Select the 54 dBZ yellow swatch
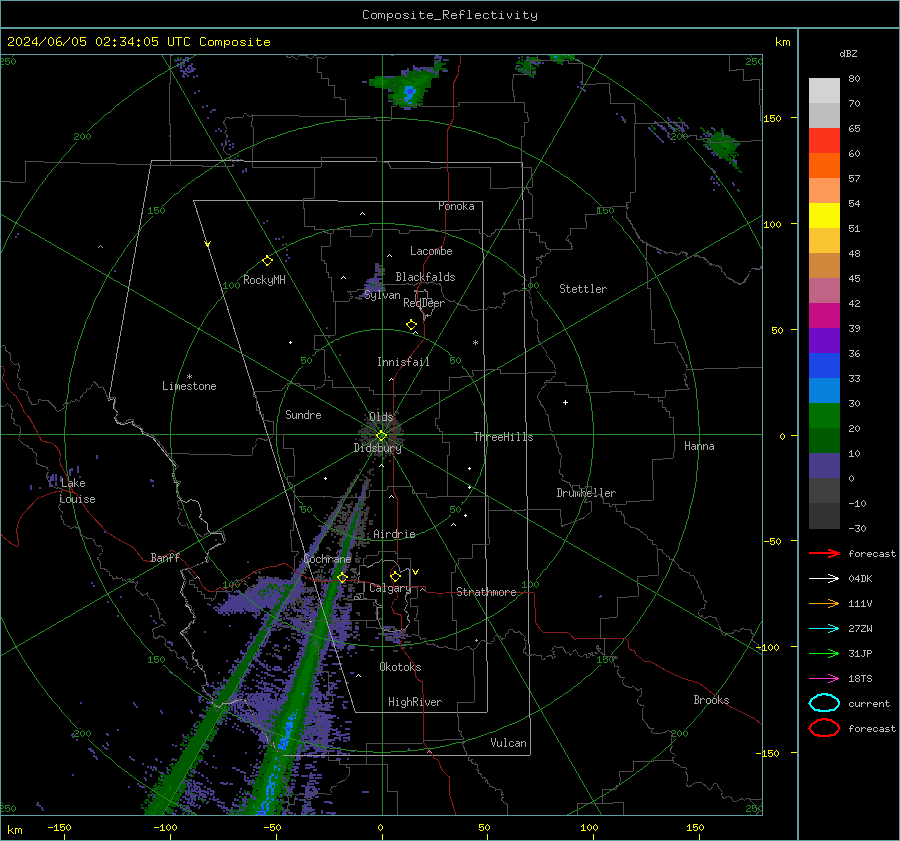Viewport: 900px width, 841px height. click(x=824, y=216)
